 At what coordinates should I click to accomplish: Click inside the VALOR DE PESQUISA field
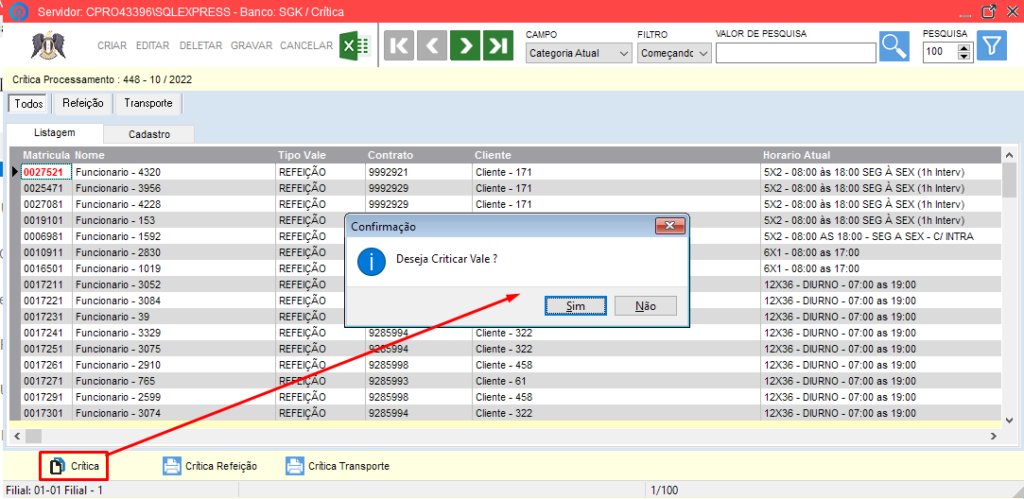point(795,53)
